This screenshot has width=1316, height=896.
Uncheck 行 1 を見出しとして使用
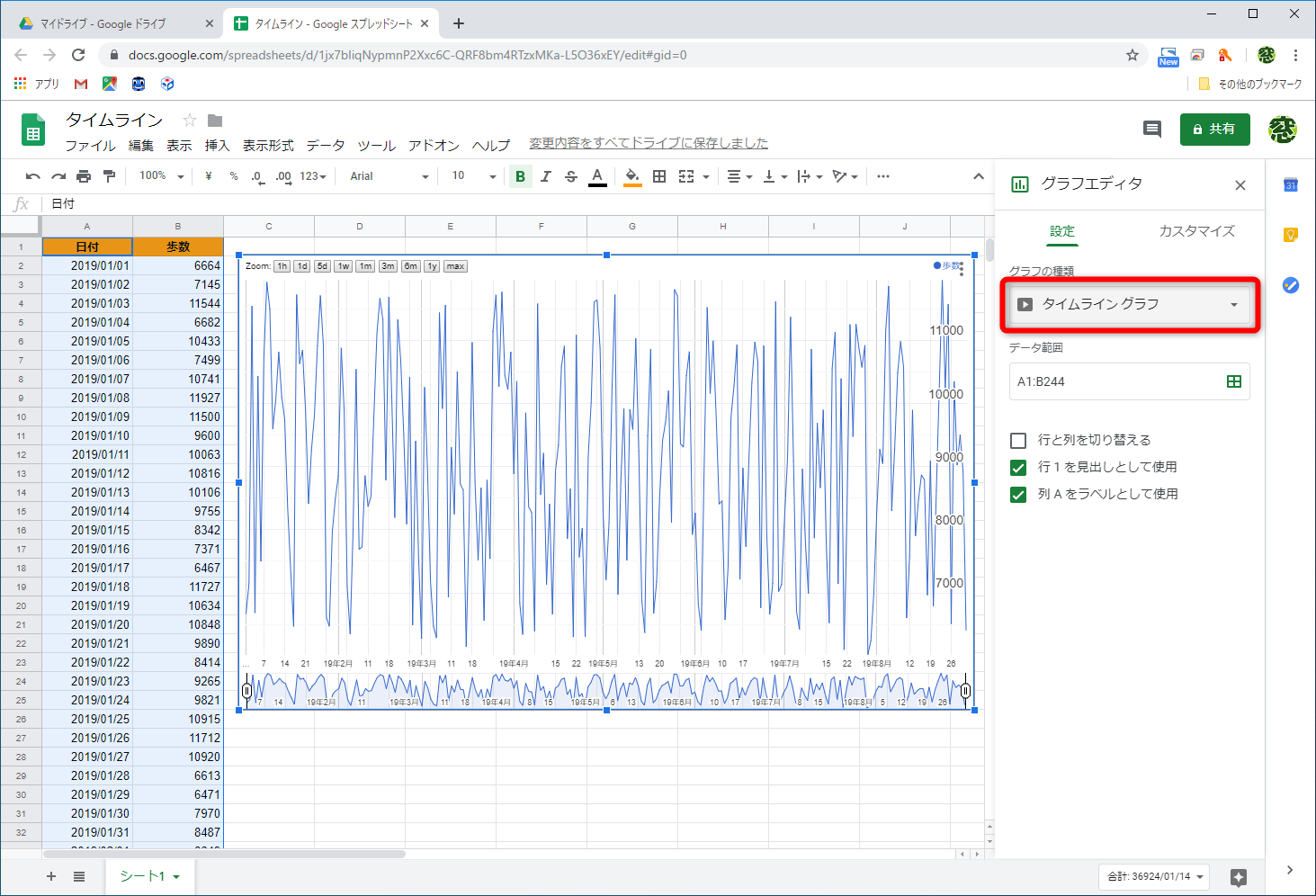[1018, 467]
